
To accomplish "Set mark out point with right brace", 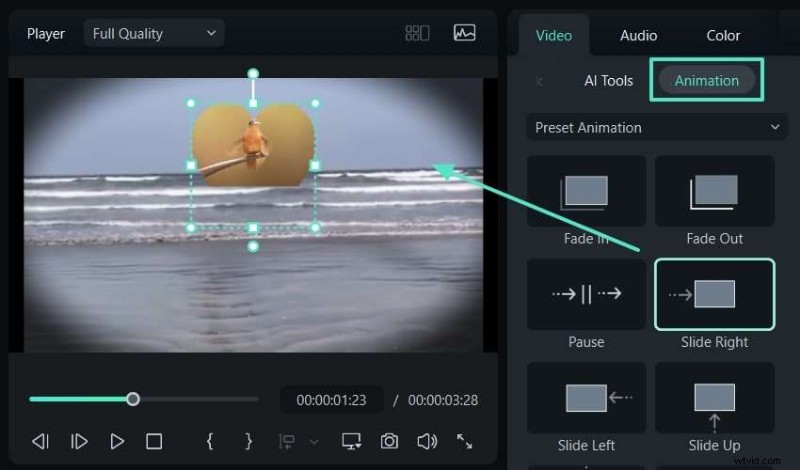I will [x=248, y=441].
